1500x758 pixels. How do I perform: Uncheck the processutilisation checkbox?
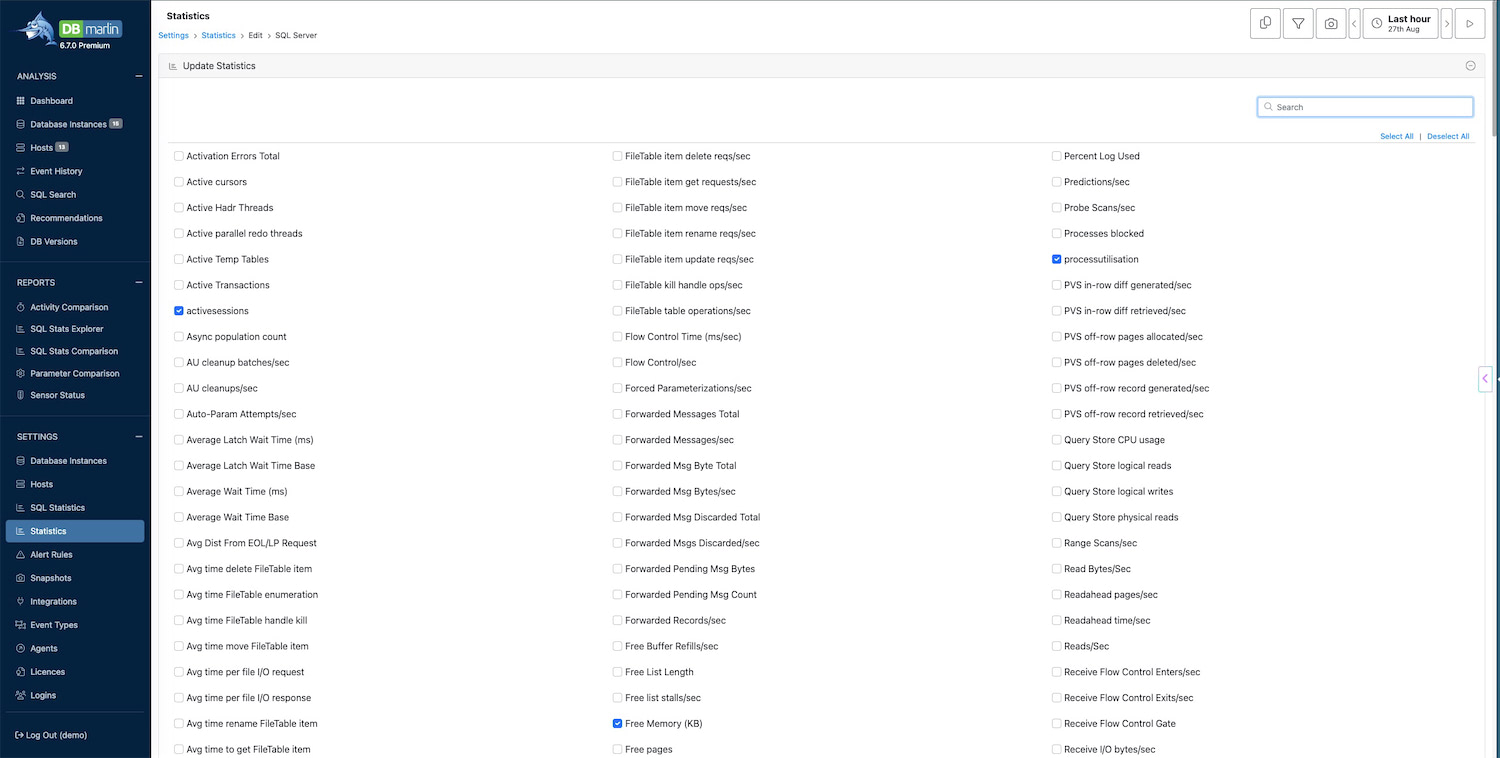coord(1057,259)
